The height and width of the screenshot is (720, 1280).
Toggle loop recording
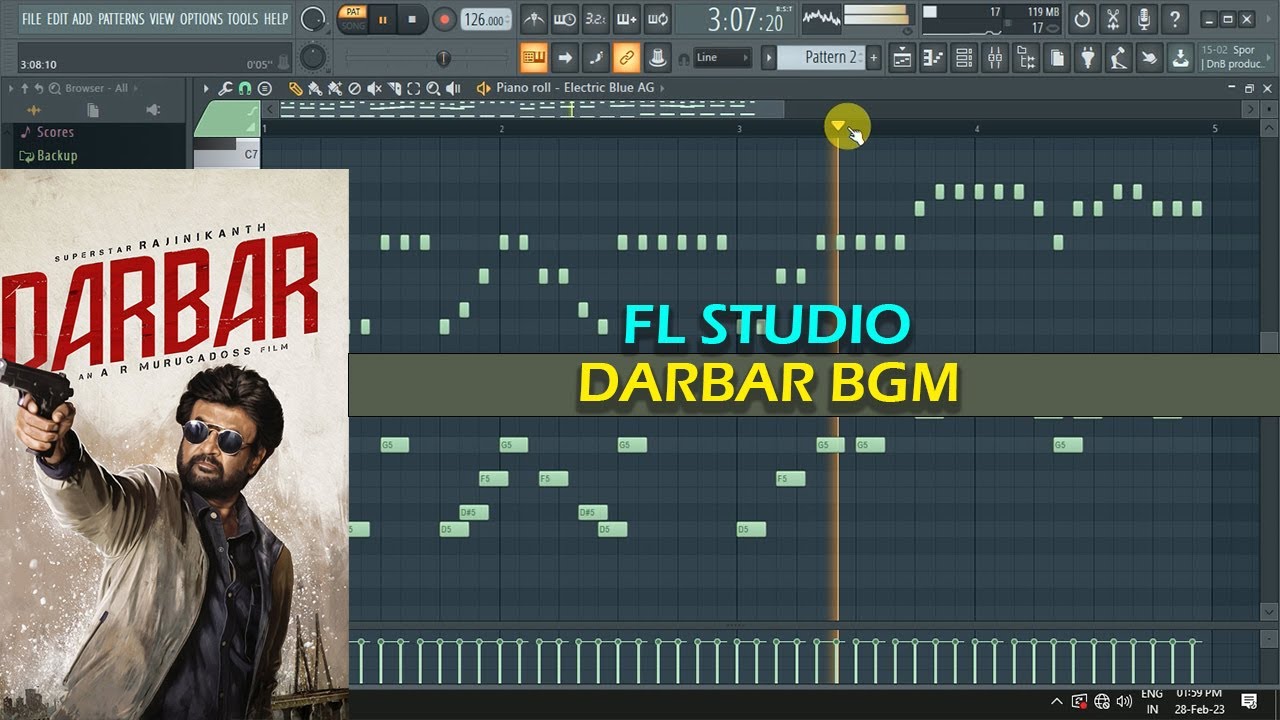[657, 19]
